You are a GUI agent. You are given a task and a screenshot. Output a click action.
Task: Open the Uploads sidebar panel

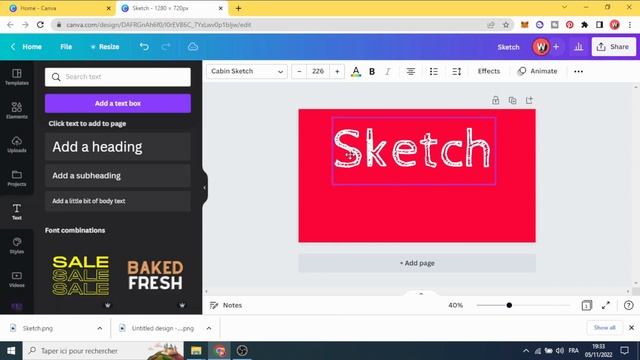click(17, 144)
